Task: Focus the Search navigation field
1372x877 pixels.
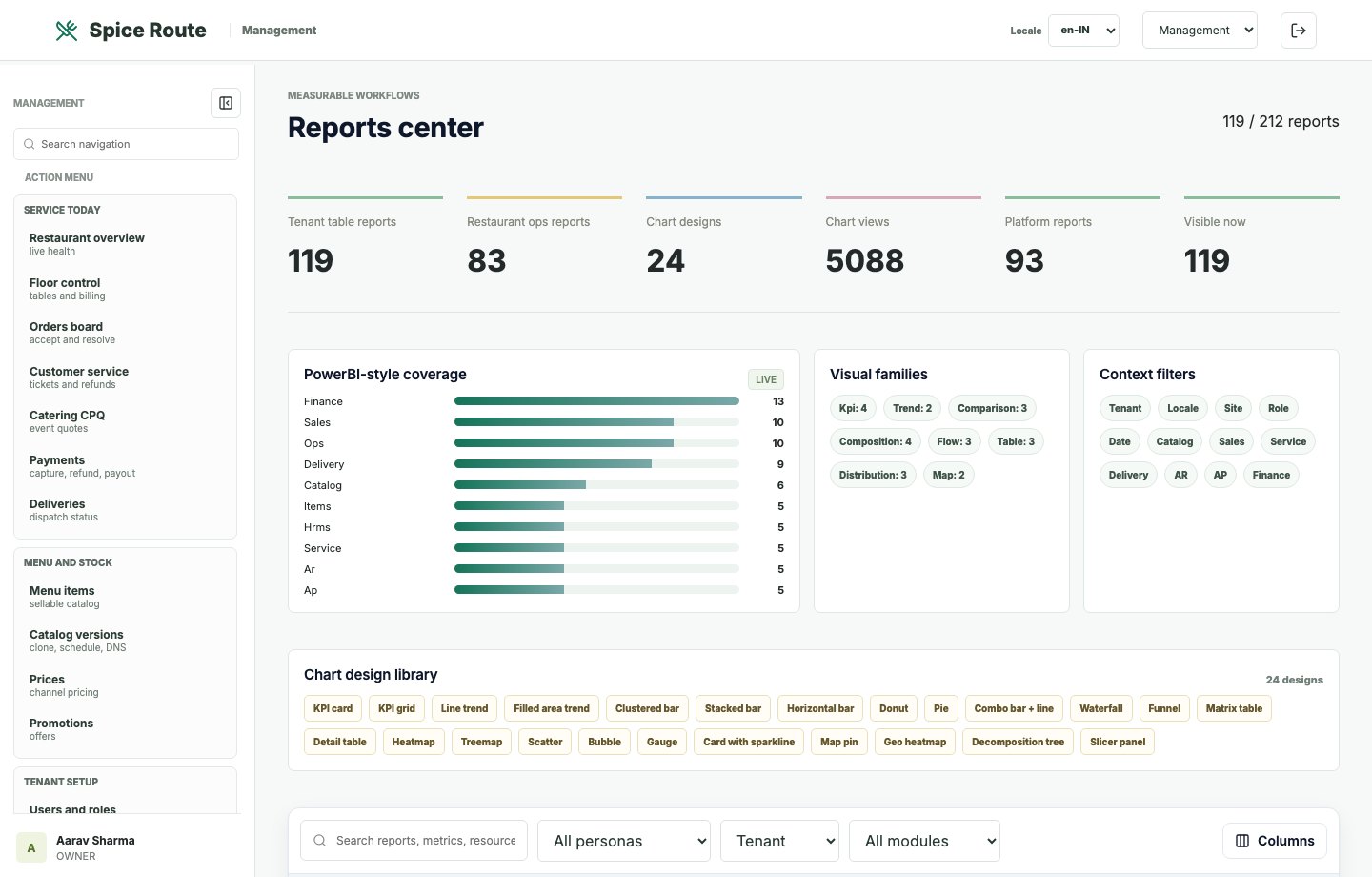Action: tap(126, 144)
